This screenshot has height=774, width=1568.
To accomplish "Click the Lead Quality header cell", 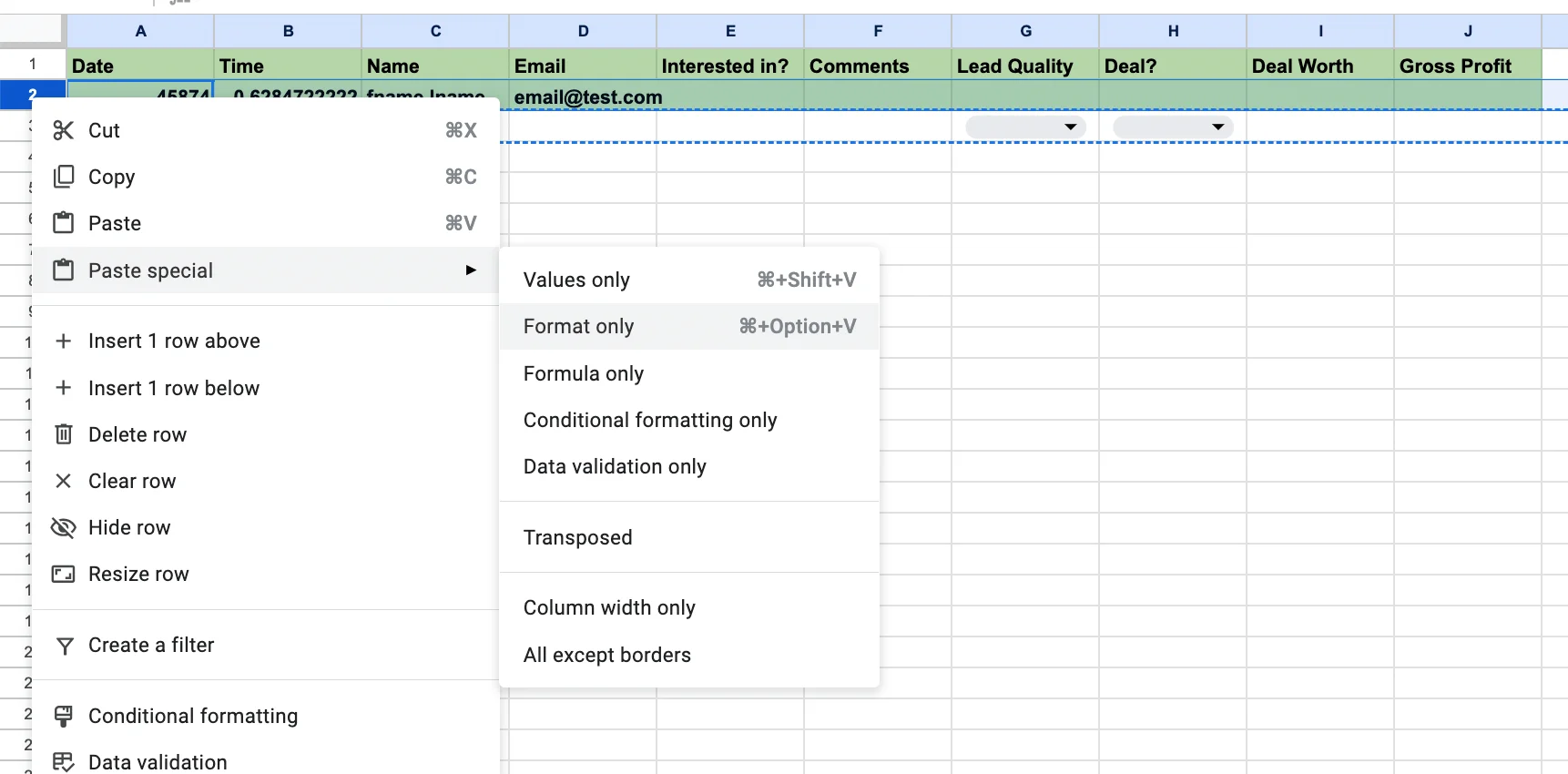I will coord(1025,65).
